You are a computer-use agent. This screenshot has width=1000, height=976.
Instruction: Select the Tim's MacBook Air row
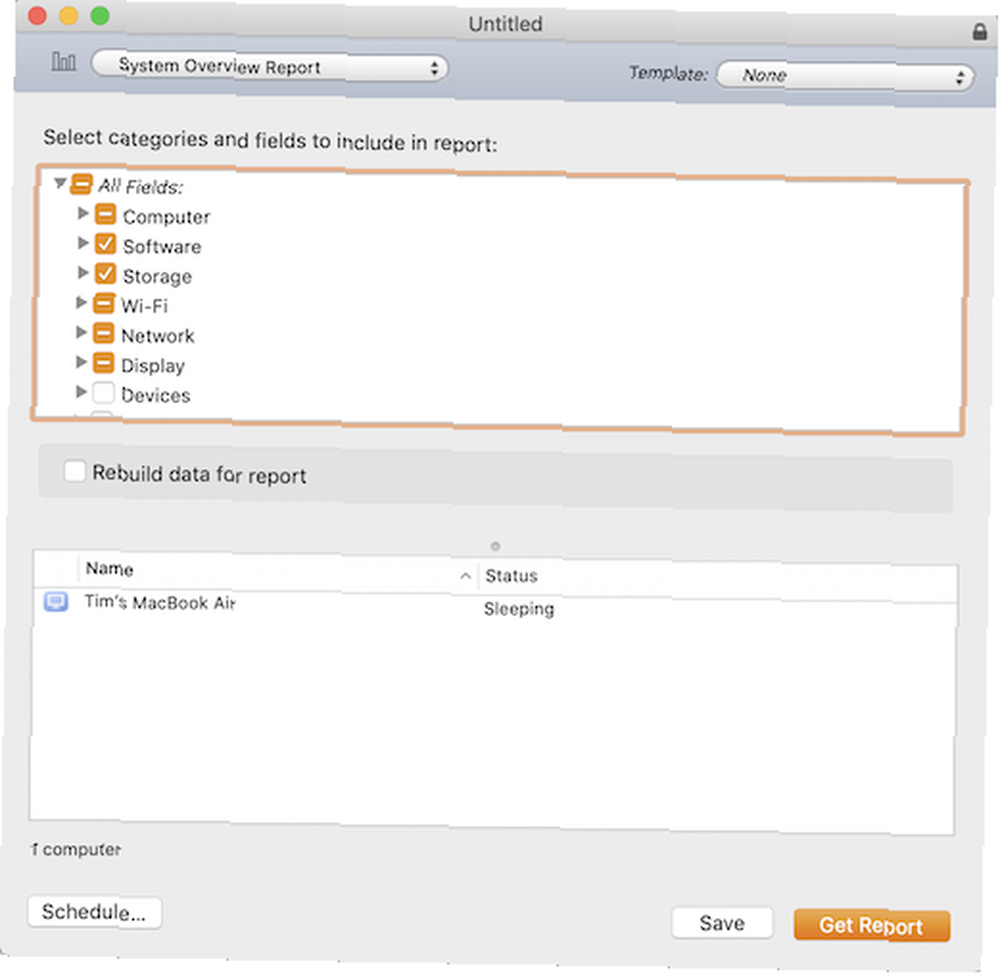(x=495, y=605)
